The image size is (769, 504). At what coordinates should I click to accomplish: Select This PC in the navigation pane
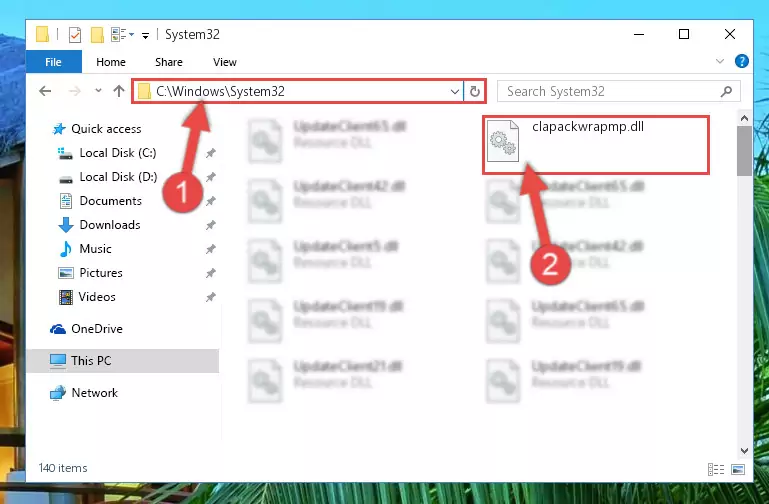point(123,361)
